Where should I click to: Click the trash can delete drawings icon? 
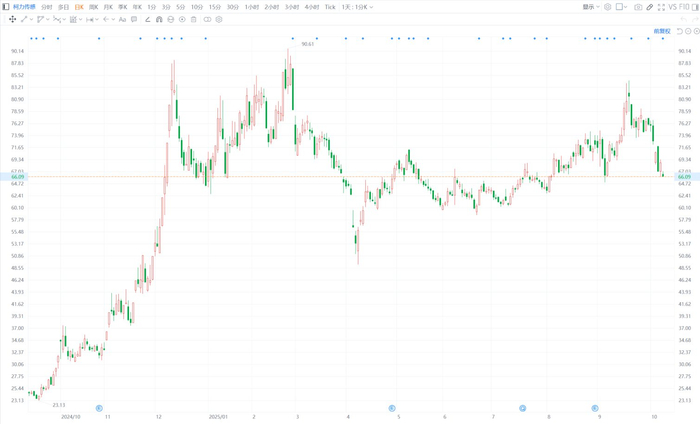coord(193,19)
